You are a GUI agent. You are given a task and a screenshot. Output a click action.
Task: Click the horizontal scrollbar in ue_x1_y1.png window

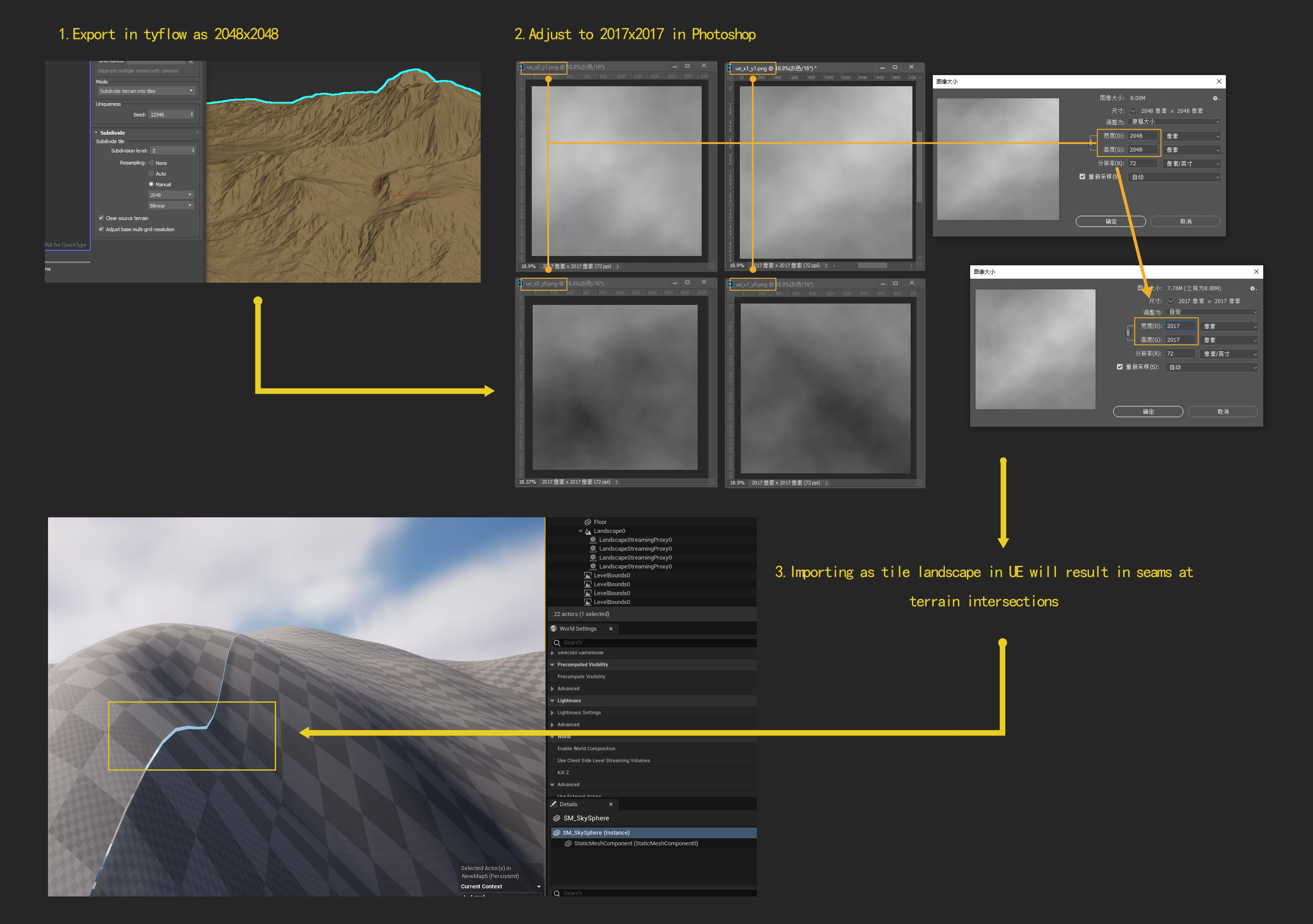[x=872, y=265]
